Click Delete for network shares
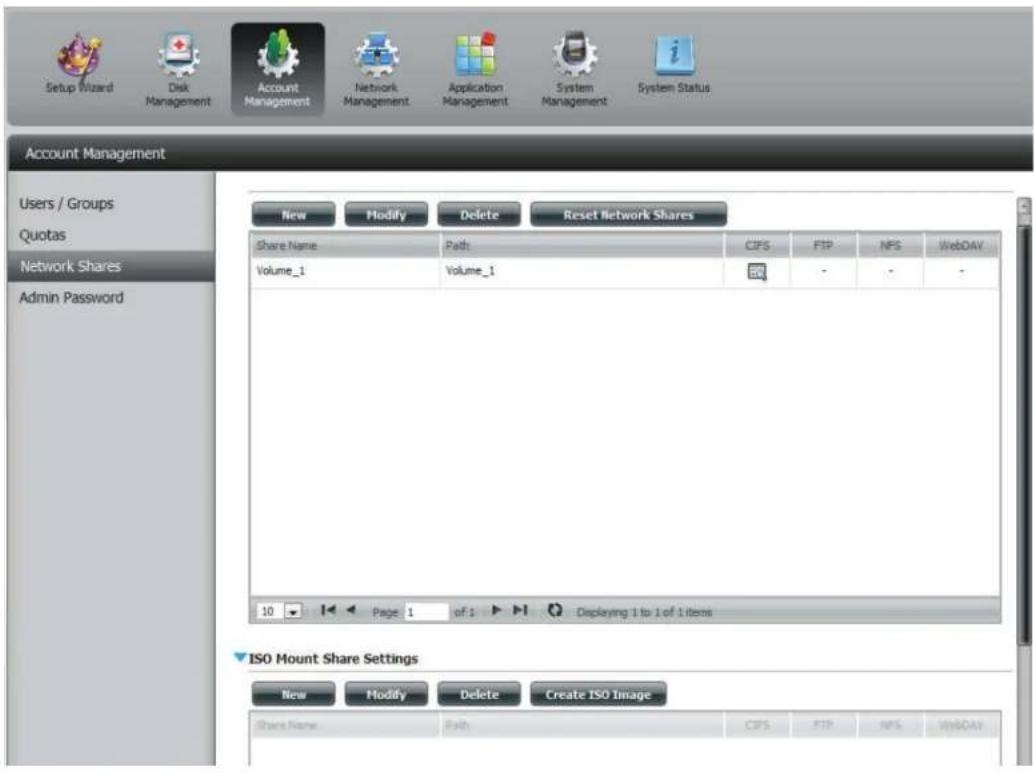The width and height of the screenshot is (1034, 773). 479,215
